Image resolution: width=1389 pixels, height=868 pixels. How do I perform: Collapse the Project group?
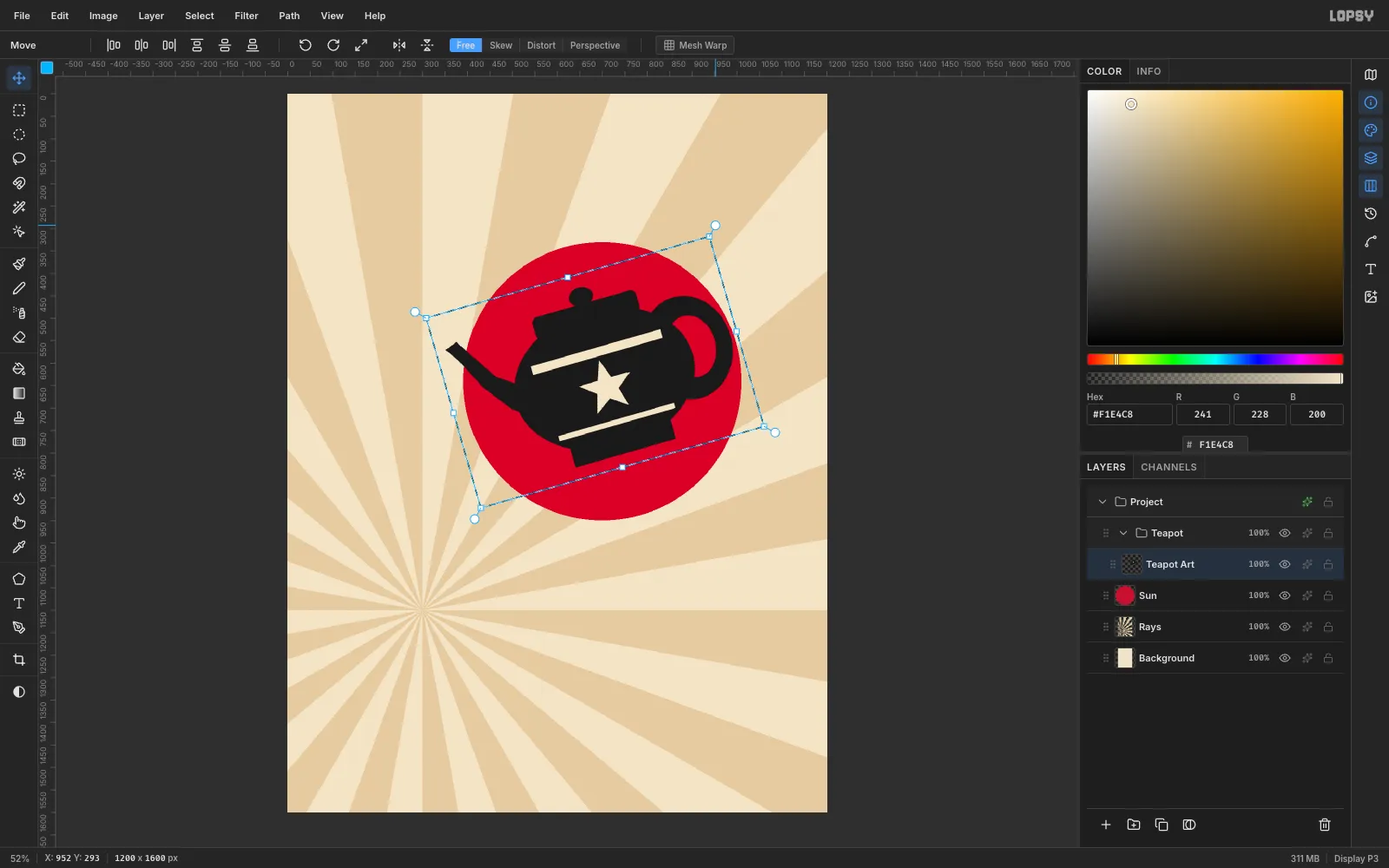(1103, 502)
